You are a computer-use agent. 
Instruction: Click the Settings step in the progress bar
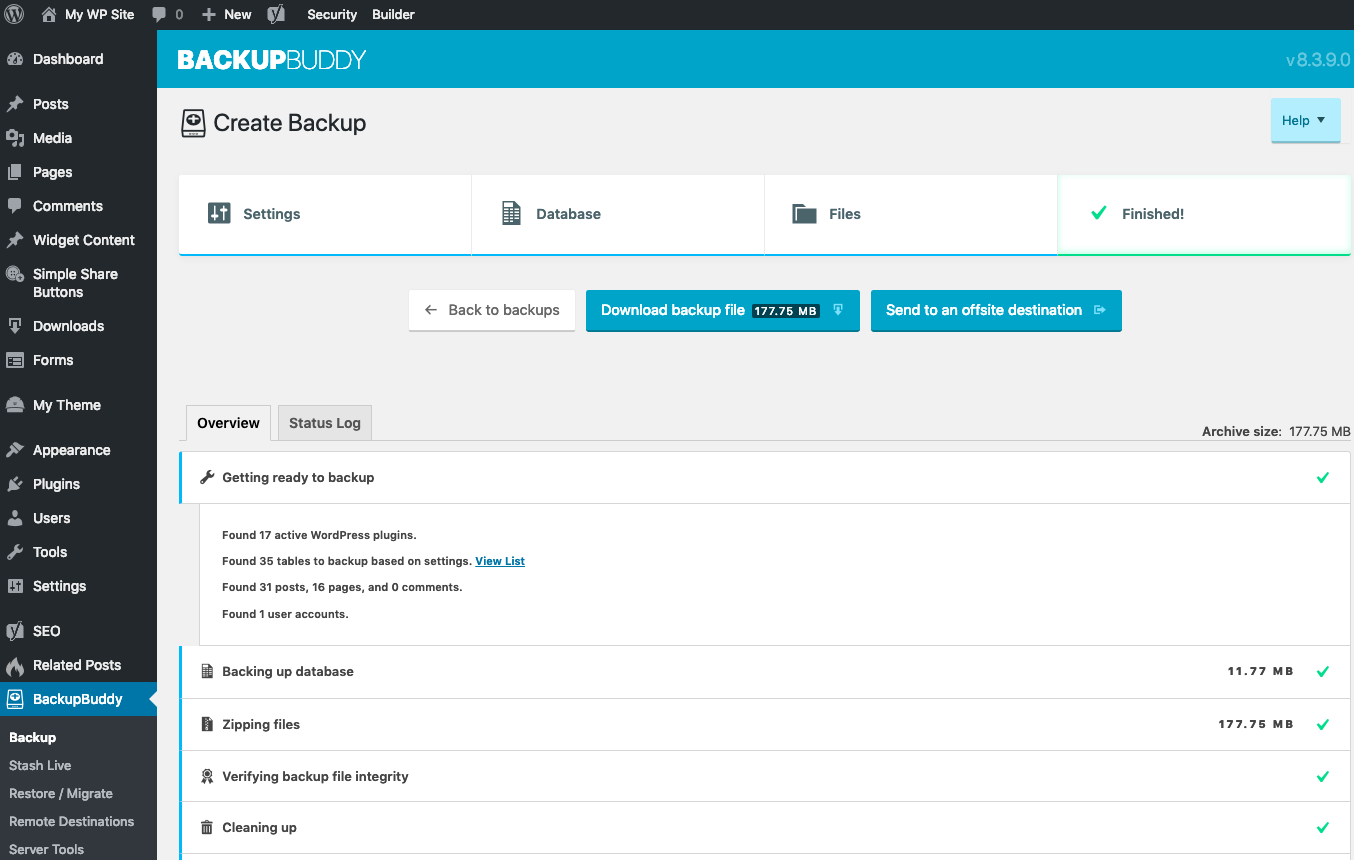tap(325, 214)
